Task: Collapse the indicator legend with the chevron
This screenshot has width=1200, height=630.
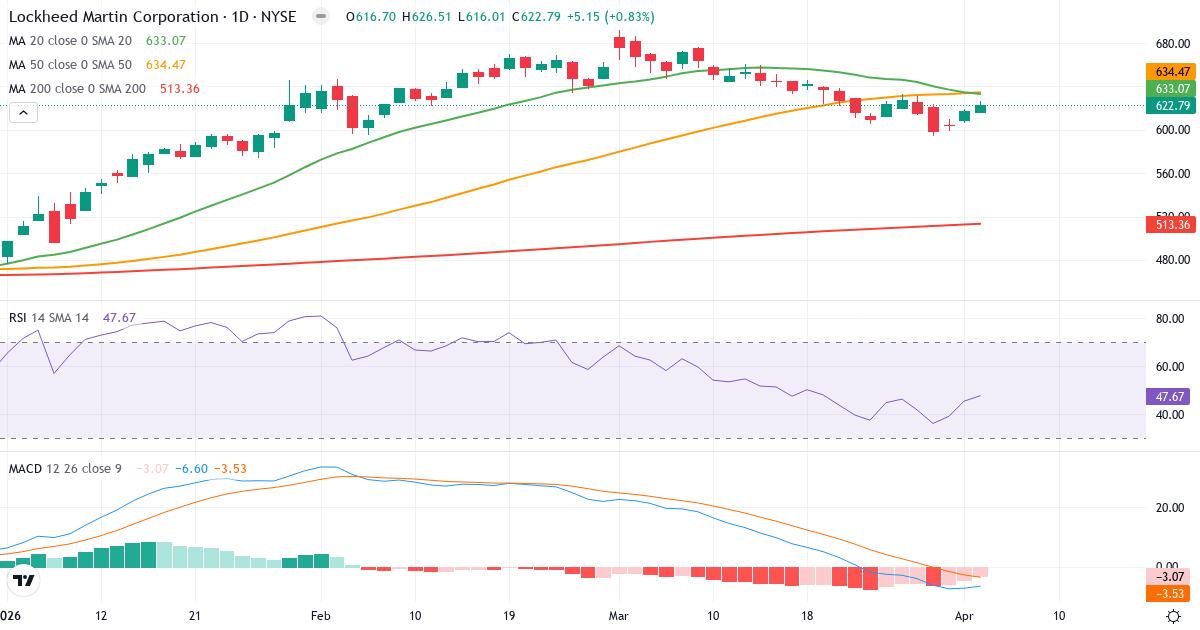Action: [22, 112]
